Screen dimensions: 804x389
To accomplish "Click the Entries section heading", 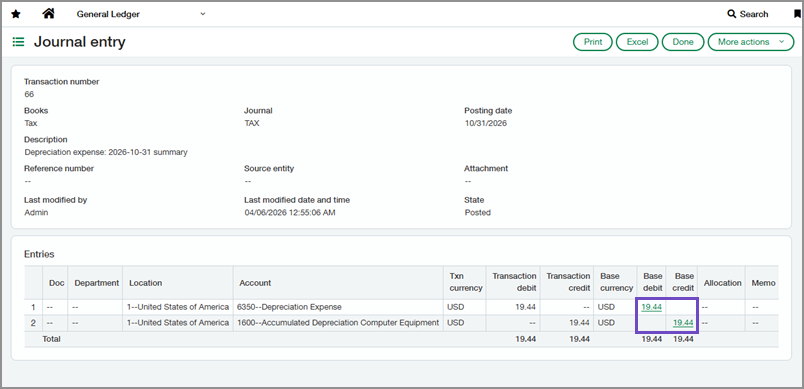I will 39,254.
